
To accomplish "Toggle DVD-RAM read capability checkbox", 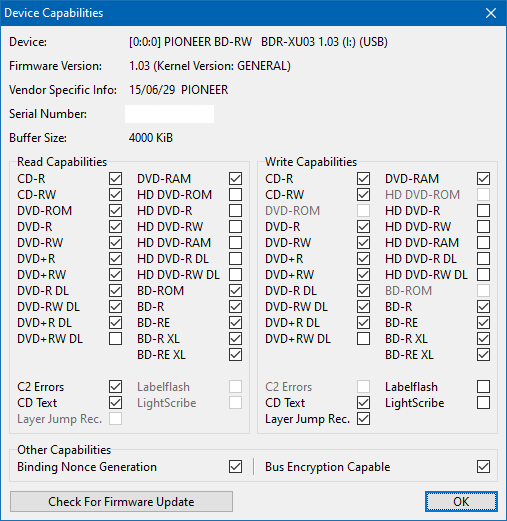I will [x=235, y=179].
